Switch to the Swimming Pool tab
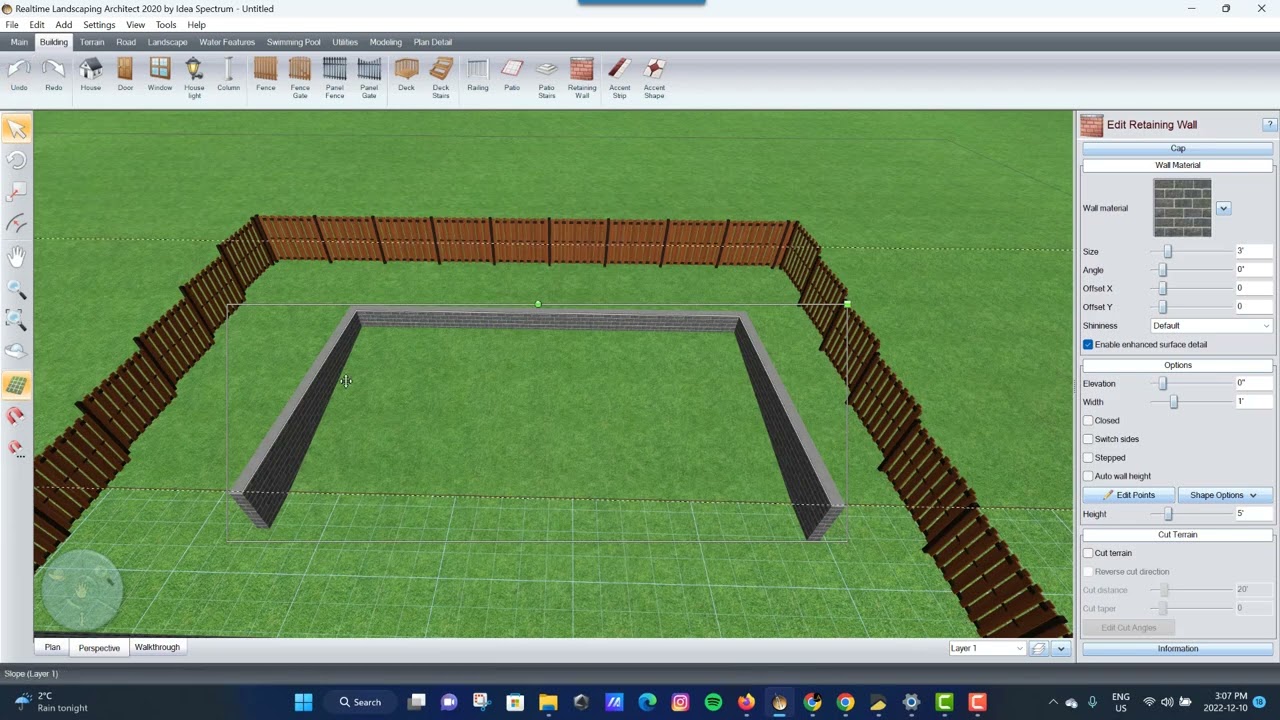 click(294, 42)
